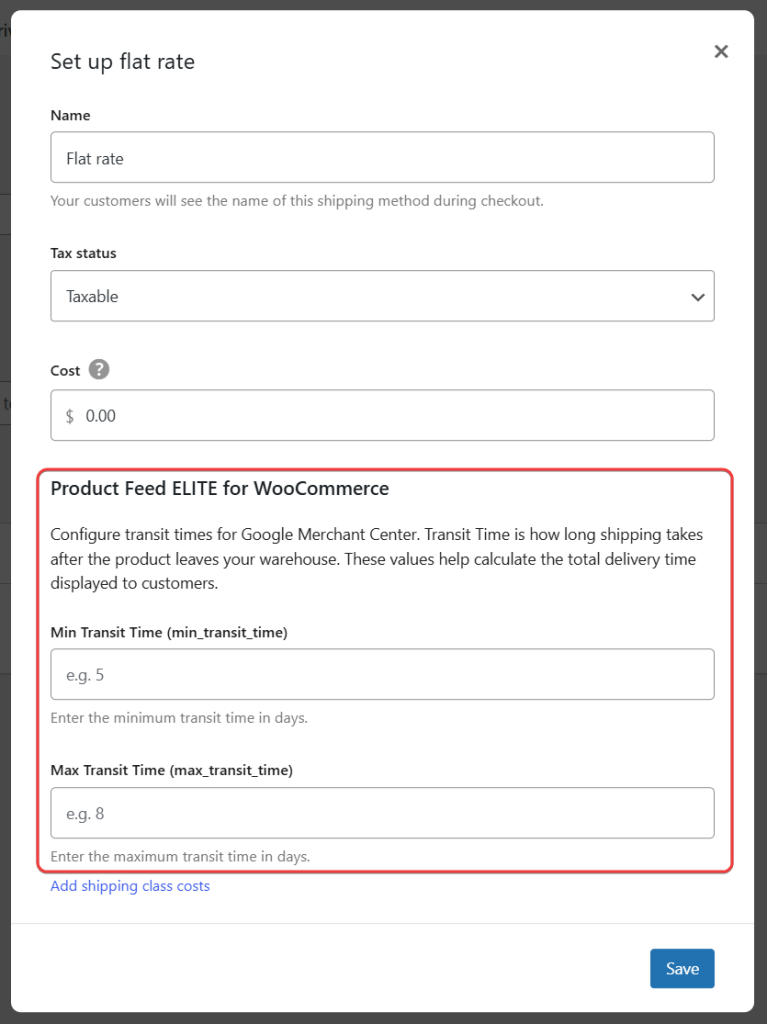Click into the Name field
The image size is (767, 1024).
point(382,157)
